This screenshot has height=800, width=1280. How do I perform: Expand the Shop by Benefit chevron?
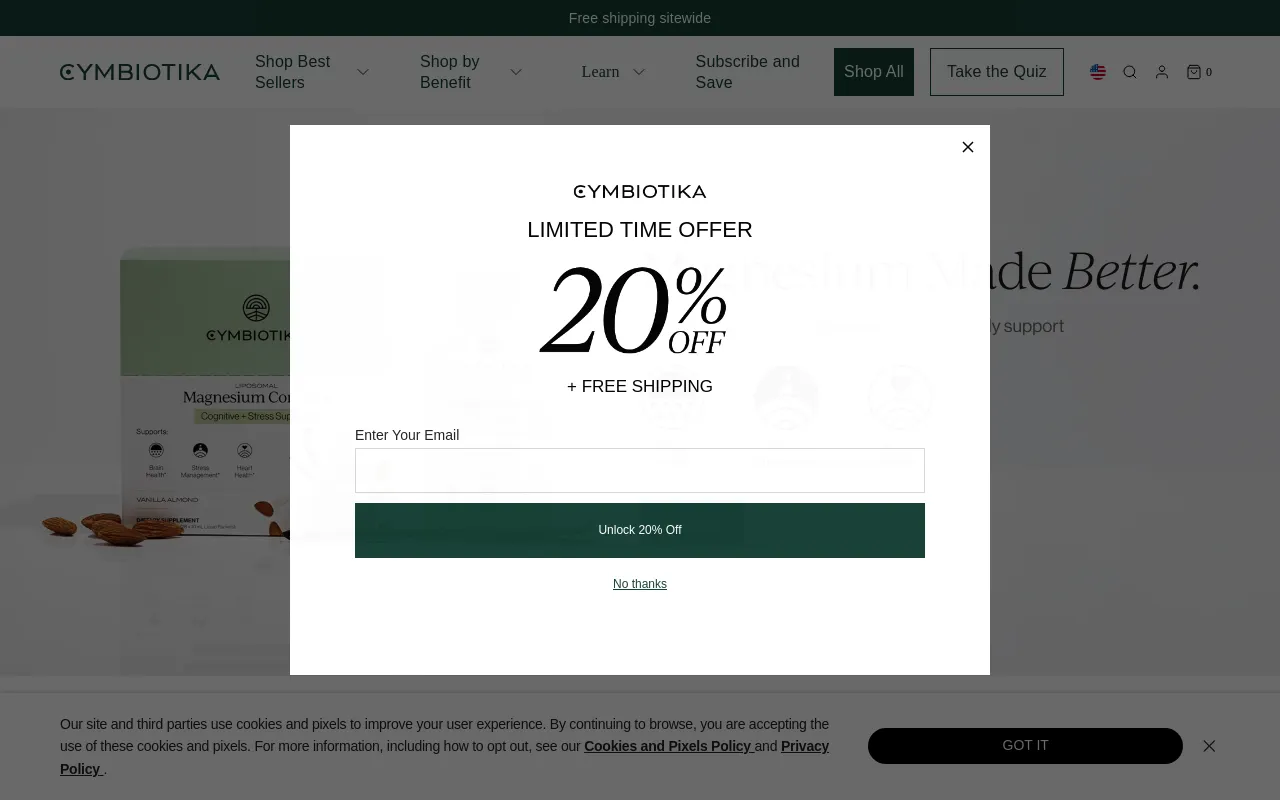[x=516, y=72]
